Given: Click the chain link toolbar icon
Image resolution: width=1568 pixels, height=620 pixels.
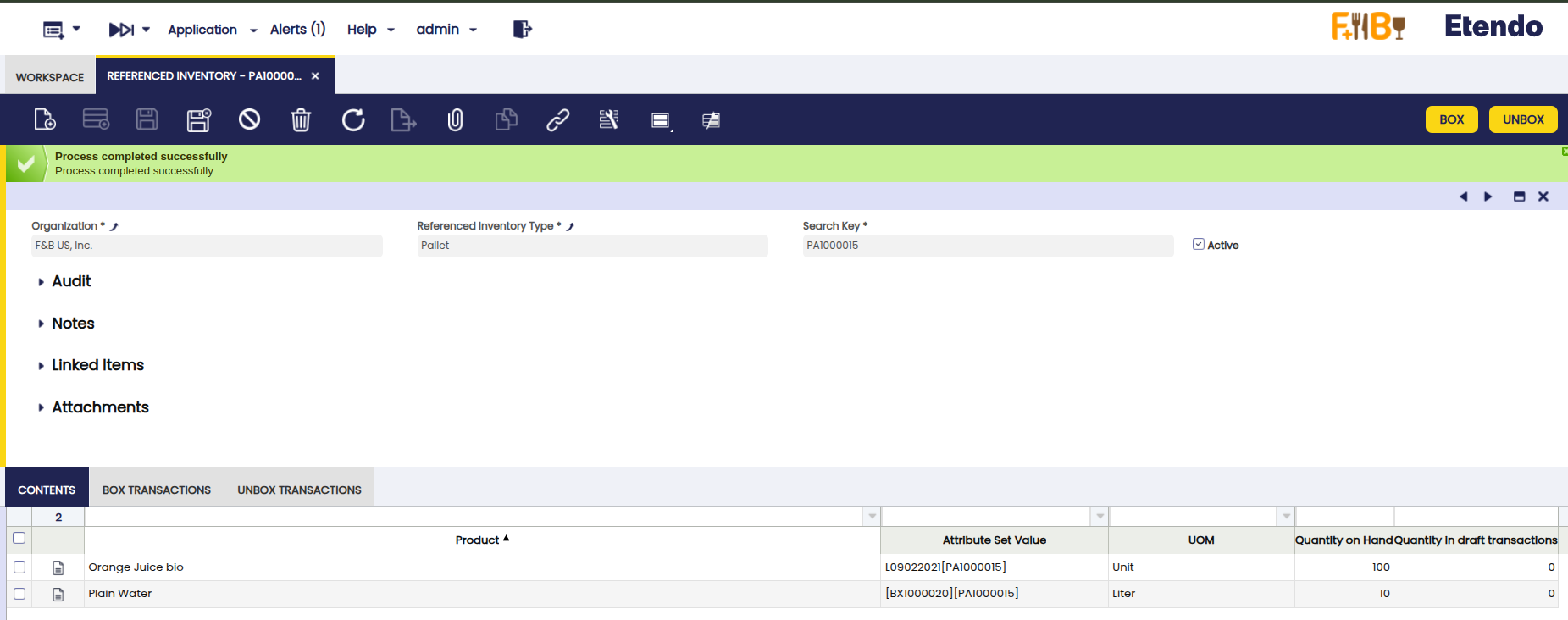Looking at the screenshot, I should pyautogui.click(x=557, y=119).
